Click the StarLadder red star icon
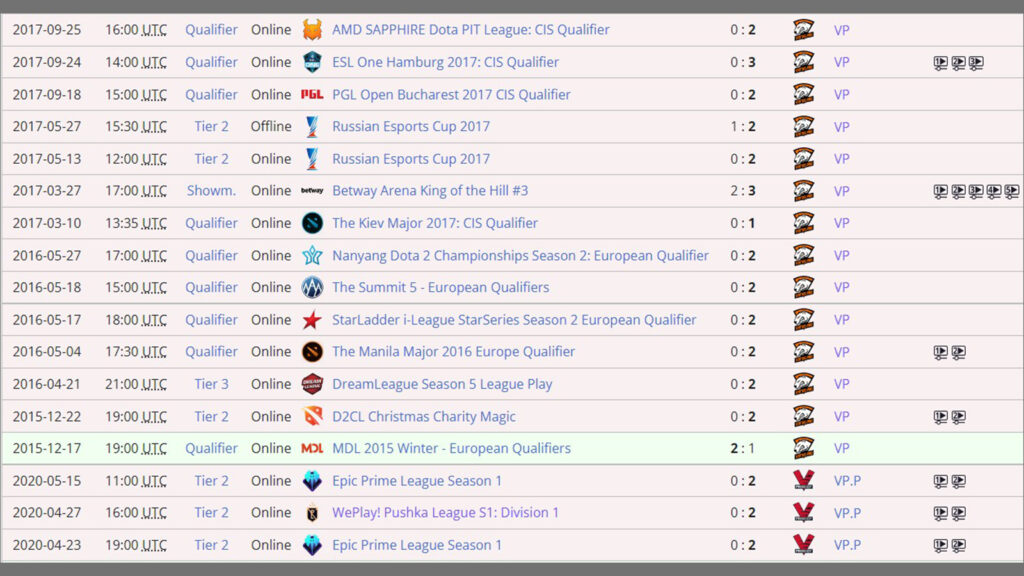 coord(312,320)
